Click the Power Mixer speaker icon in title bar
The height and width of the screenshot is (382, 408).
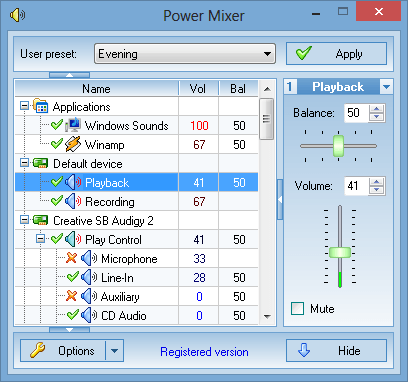pyautogui.click(x=17, y=15)
